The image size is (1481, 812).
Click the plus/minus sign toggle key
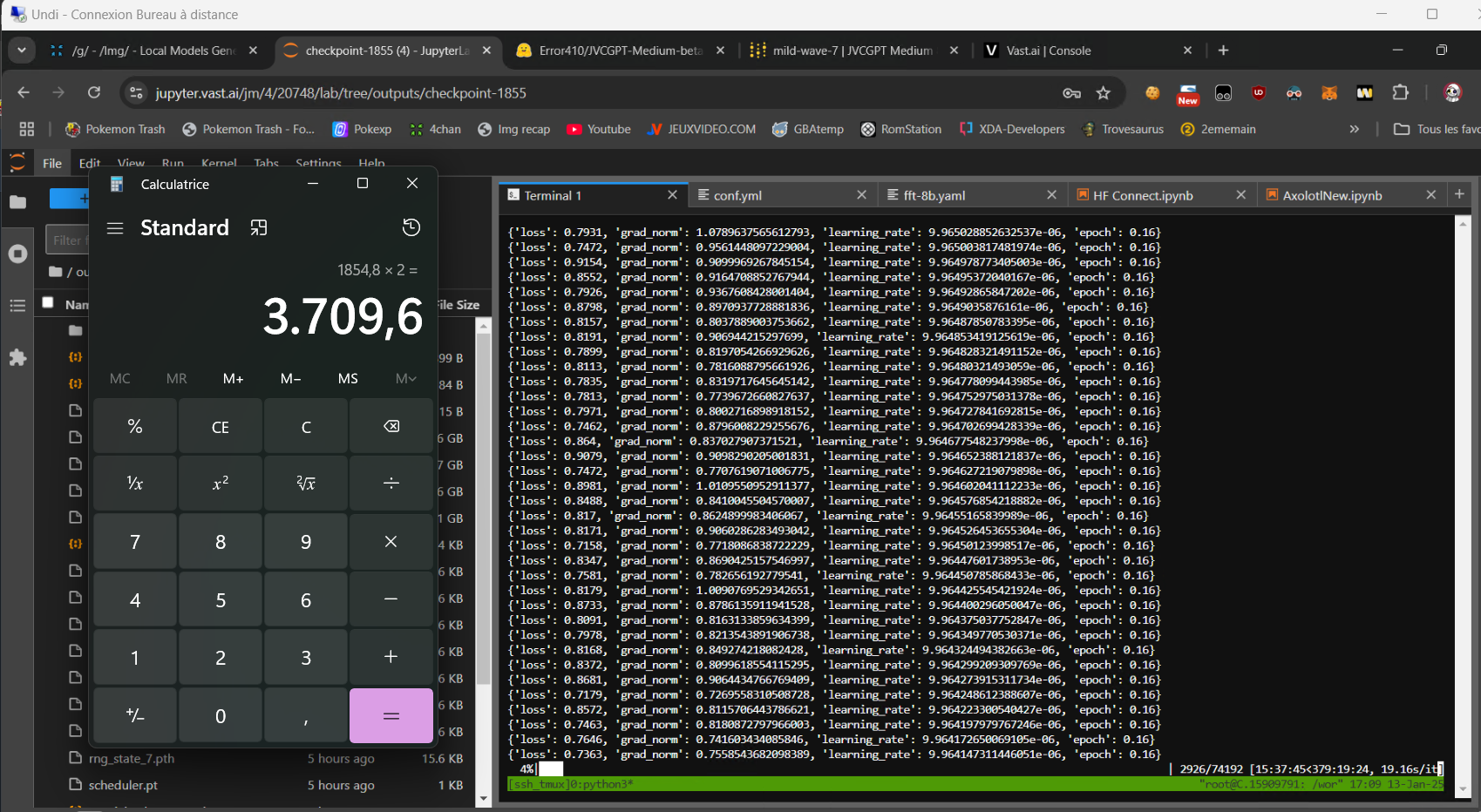click(x=135, y=716)
